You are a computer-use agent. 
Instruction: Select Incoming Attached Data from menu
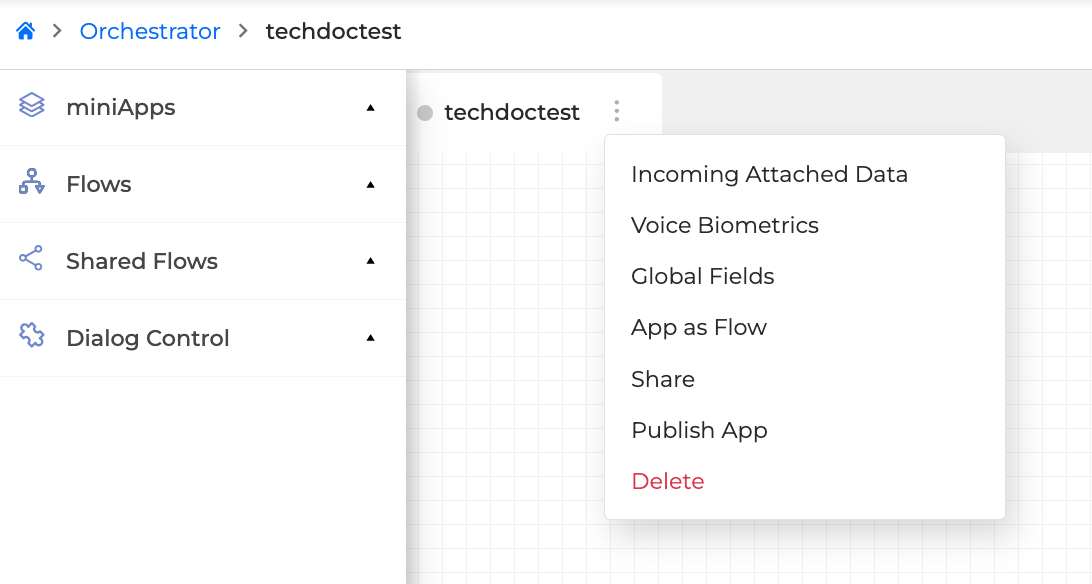click(x=769, y=174)
